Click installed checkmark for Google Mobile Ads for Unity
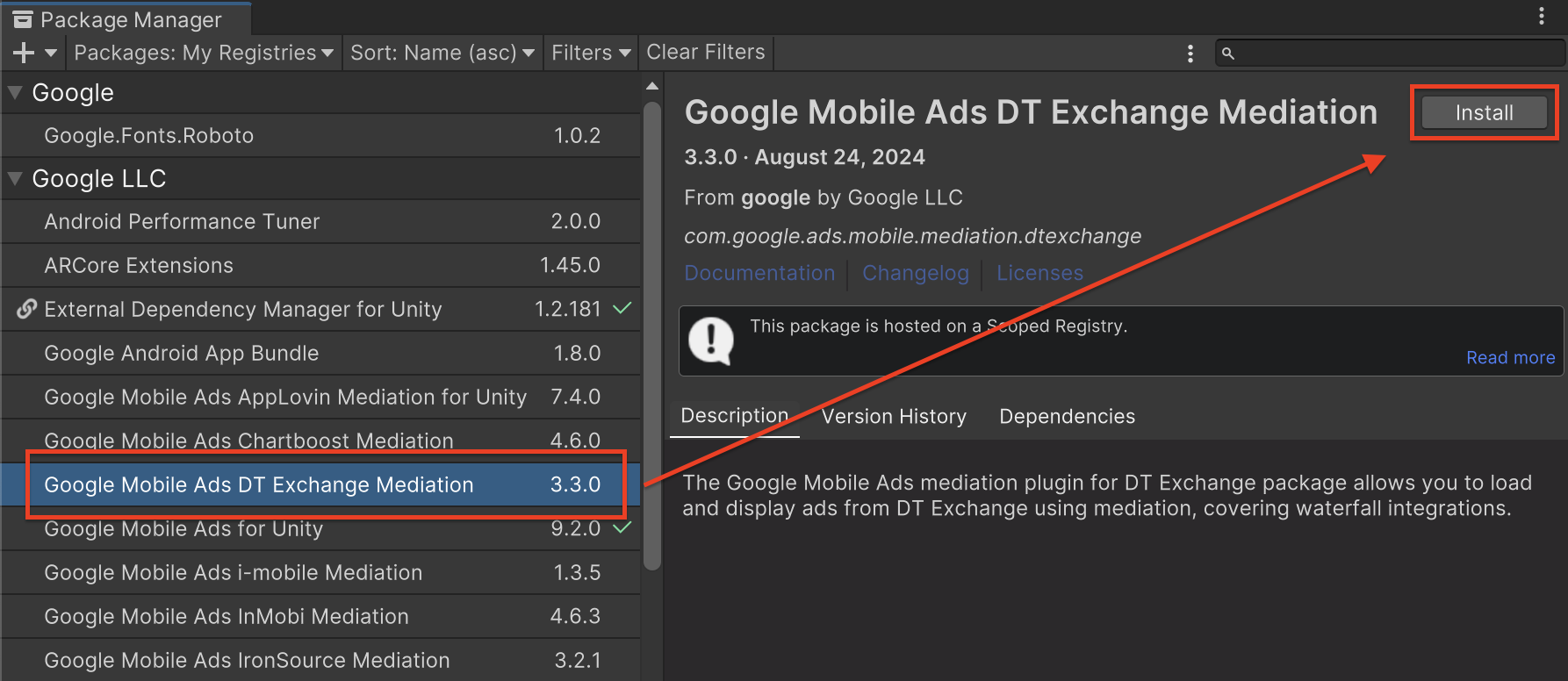The height and width of the screenshot is (681, 1568). [622, 528]
